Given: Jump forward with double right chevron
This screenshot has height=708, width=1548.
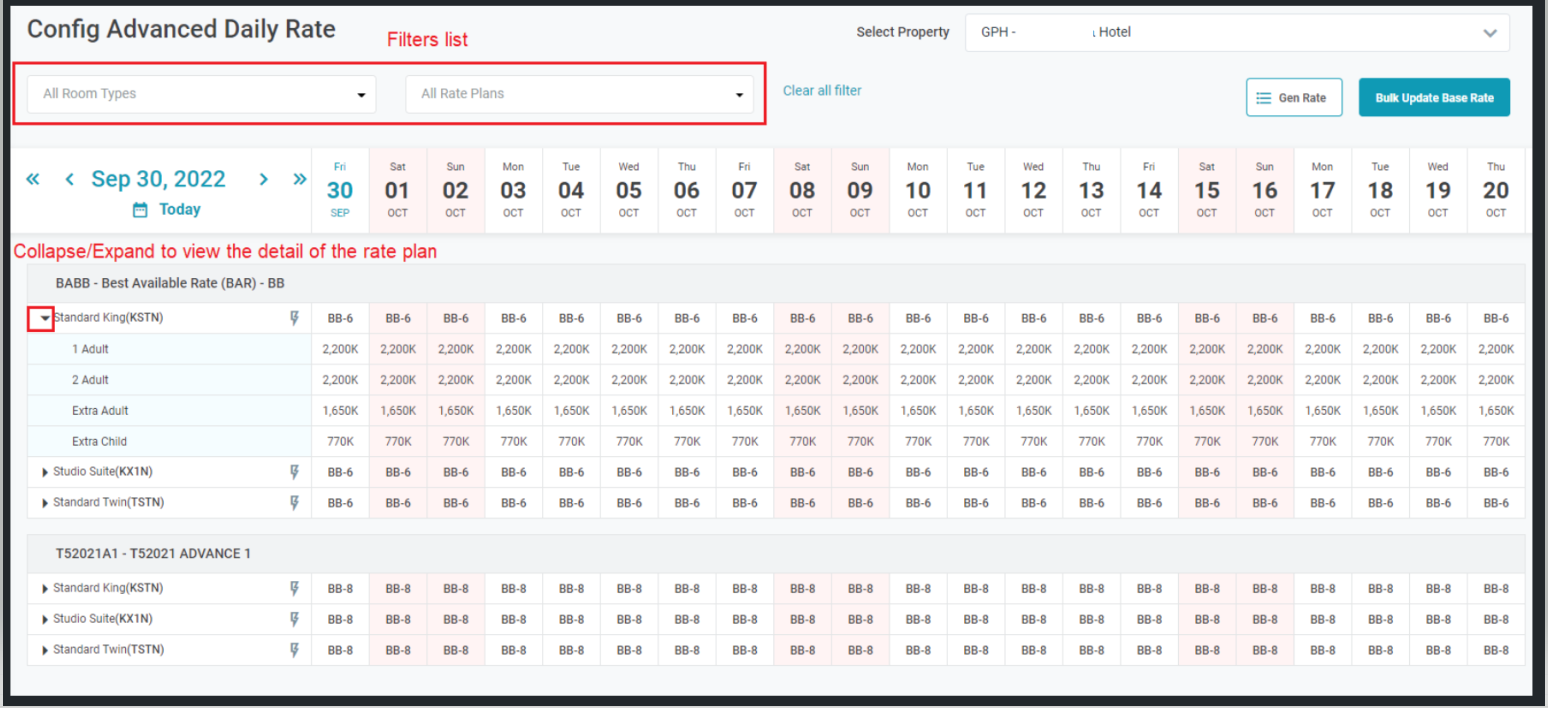Looking at the screenshot, I should [x=299, y=179].
